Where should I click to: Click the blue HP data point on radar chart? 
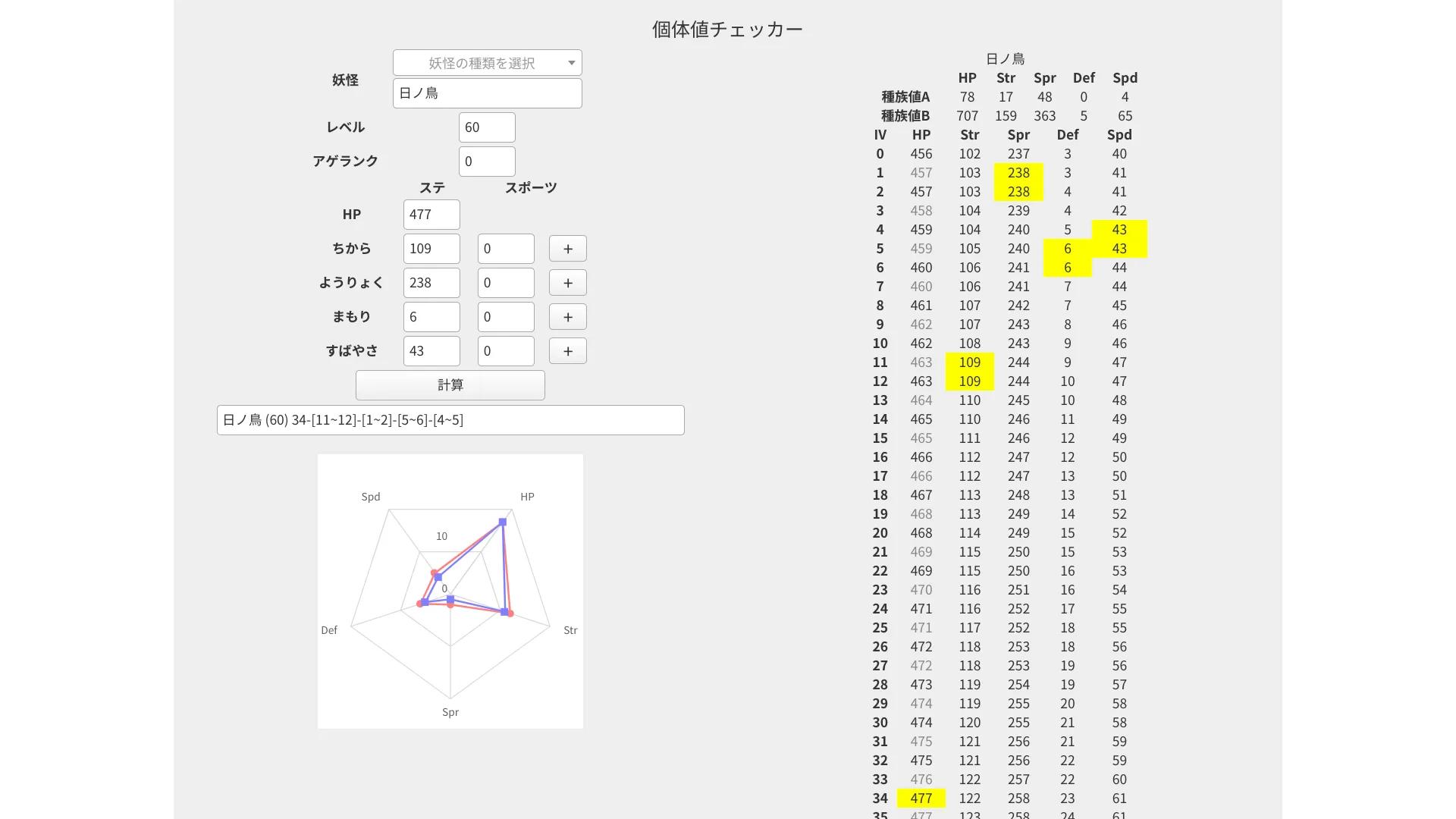[502, 522]
